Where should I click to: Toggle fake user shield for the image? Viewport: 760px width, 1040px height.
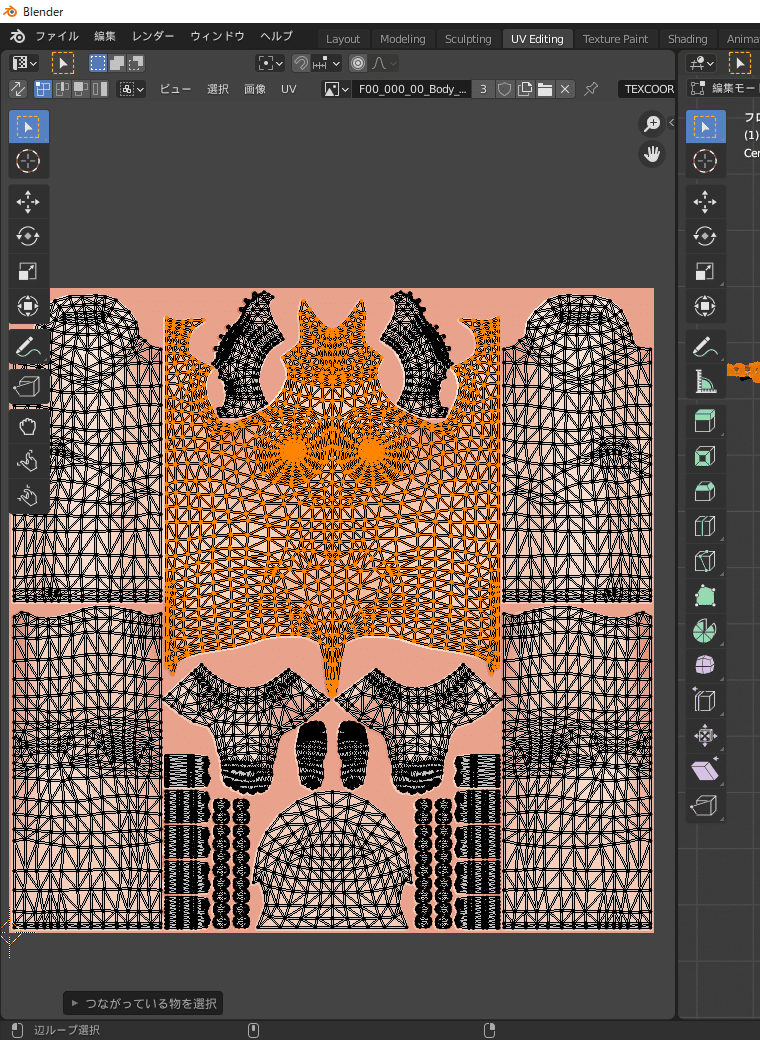[505, 89]
